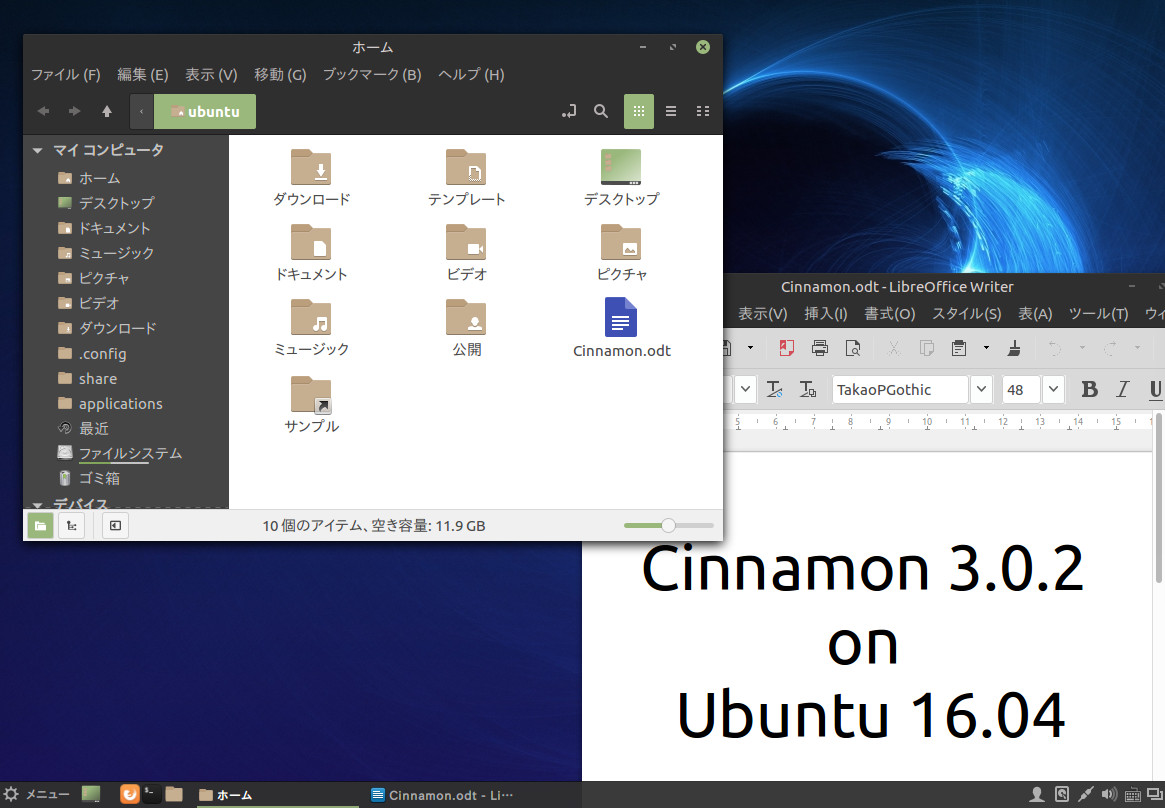Select ドキュメント folder icon in pane
Screen dimensions: 1165x808
(311, 242)
